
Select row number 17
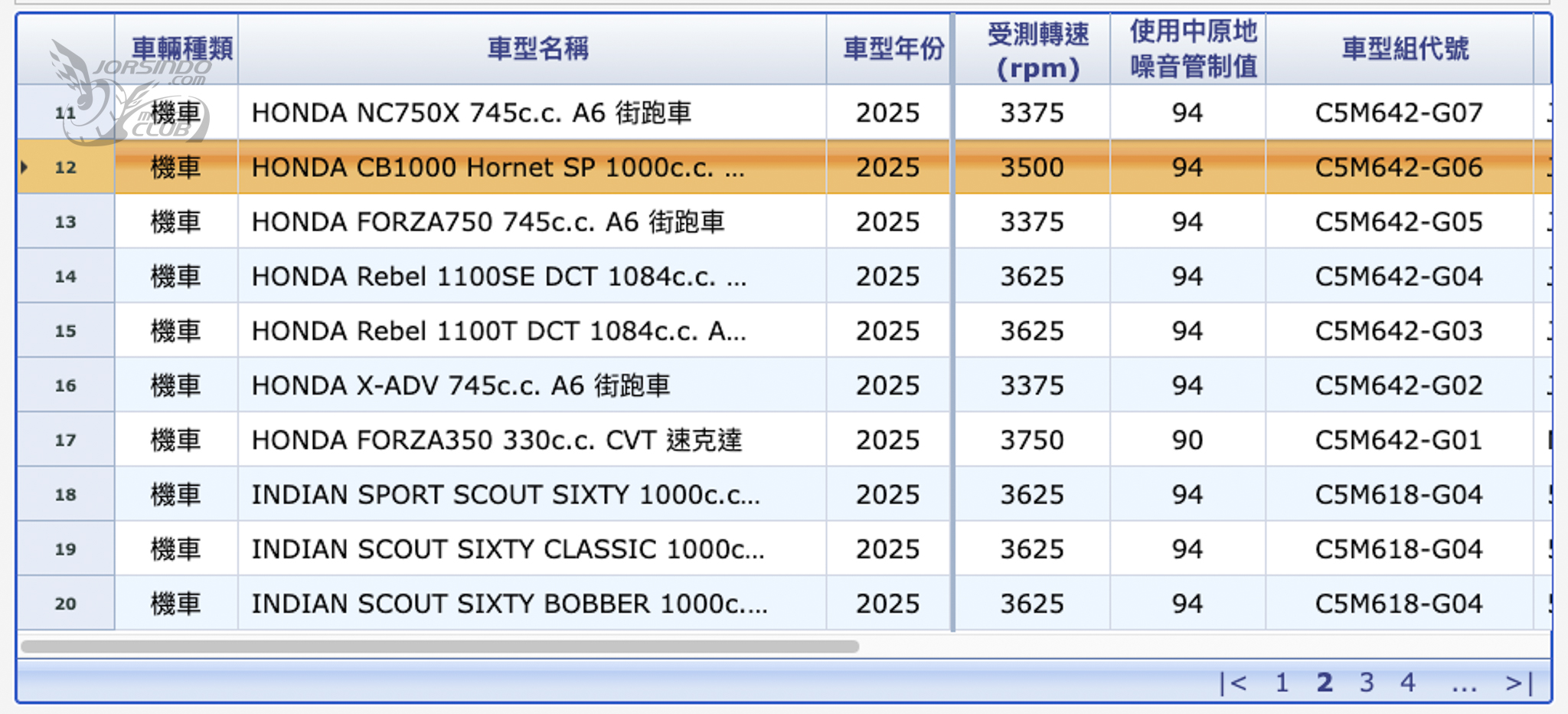coord(66,440)
